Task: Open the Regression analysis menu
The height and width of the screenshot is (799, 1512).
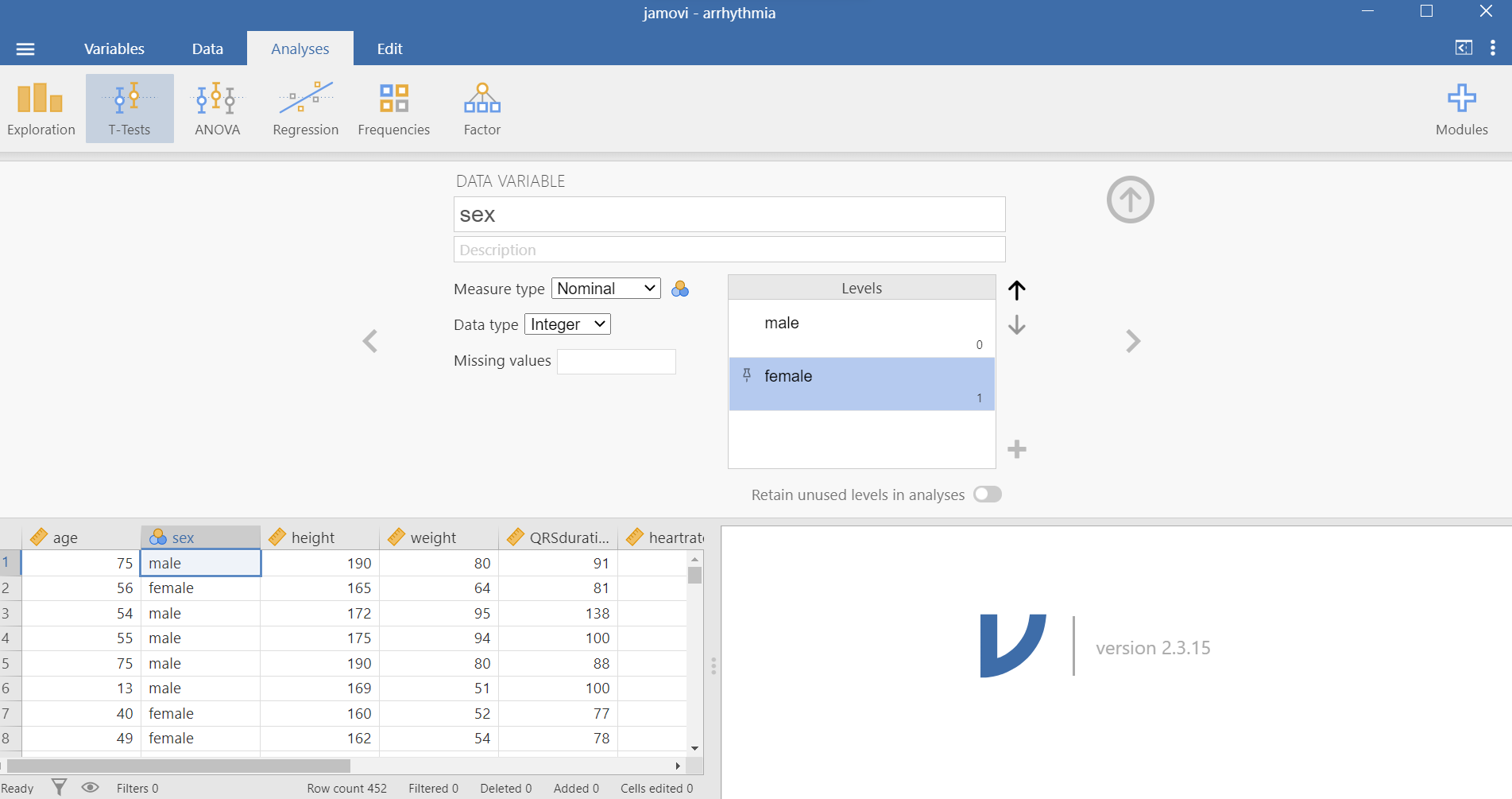Action: (x=305, y=109)
